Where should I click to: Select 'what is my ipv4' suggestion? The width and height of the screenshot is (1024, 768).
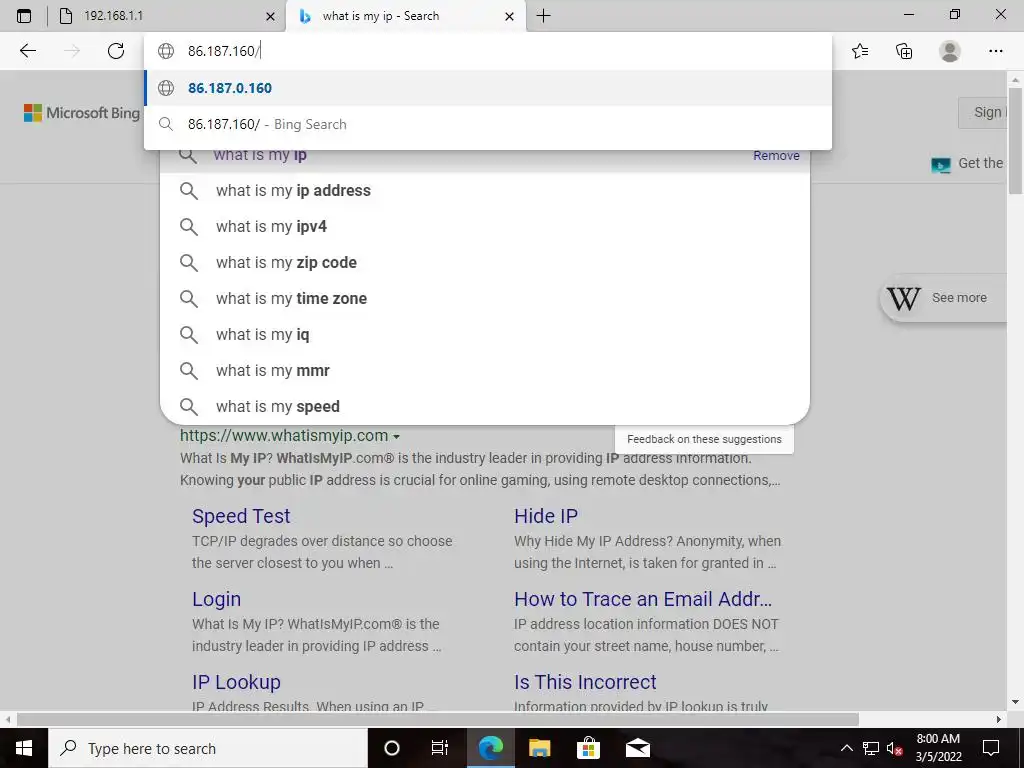[485, 227]
